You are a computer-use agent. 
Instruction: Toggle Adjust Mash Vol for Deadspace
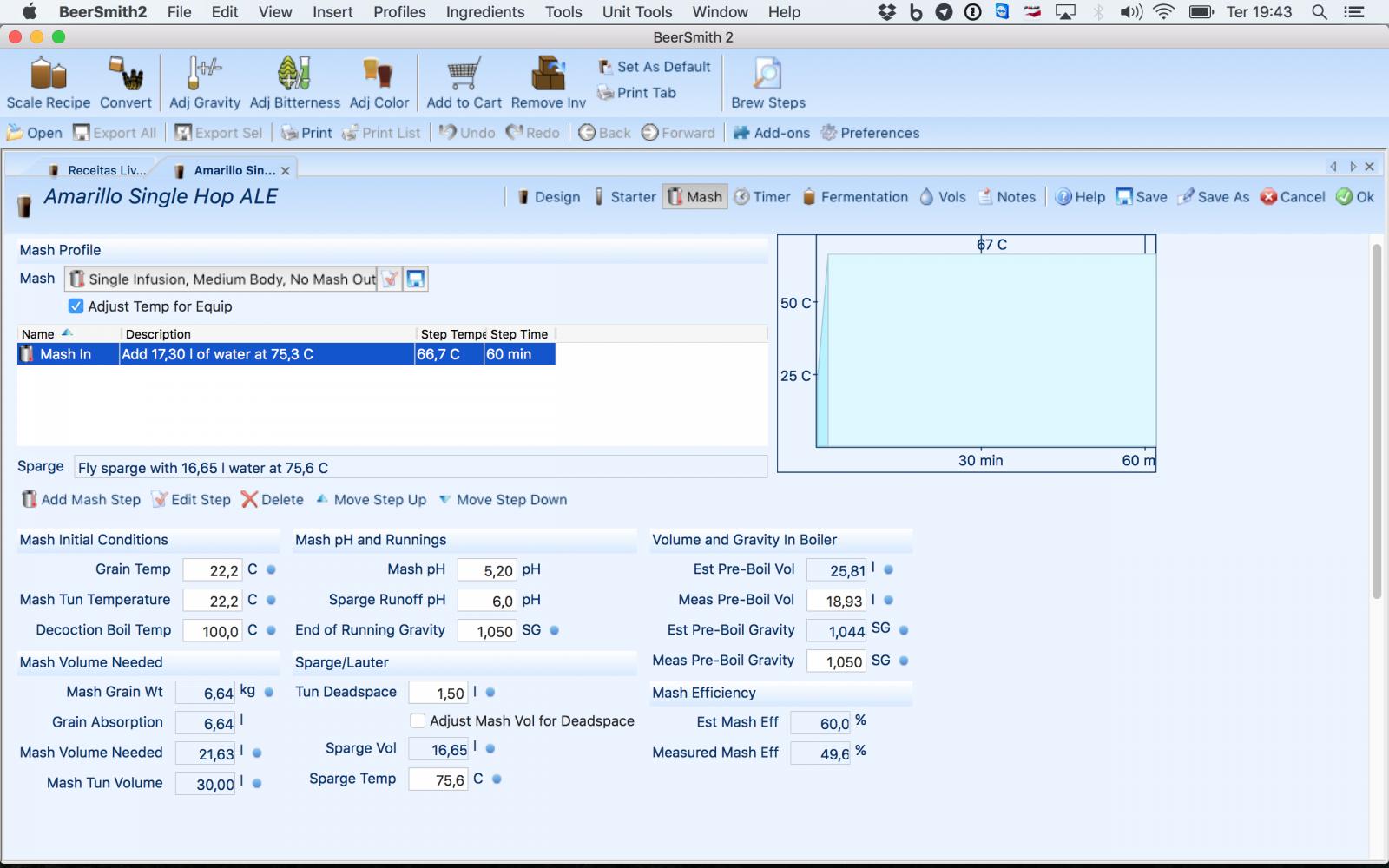pos(418,720)
